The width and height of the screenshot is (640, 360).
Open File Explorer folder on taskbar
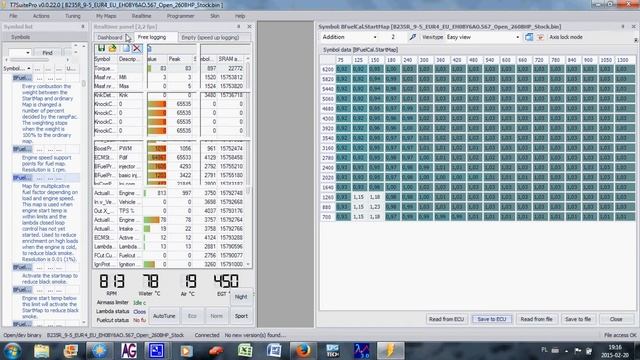(x=42, y=351)
